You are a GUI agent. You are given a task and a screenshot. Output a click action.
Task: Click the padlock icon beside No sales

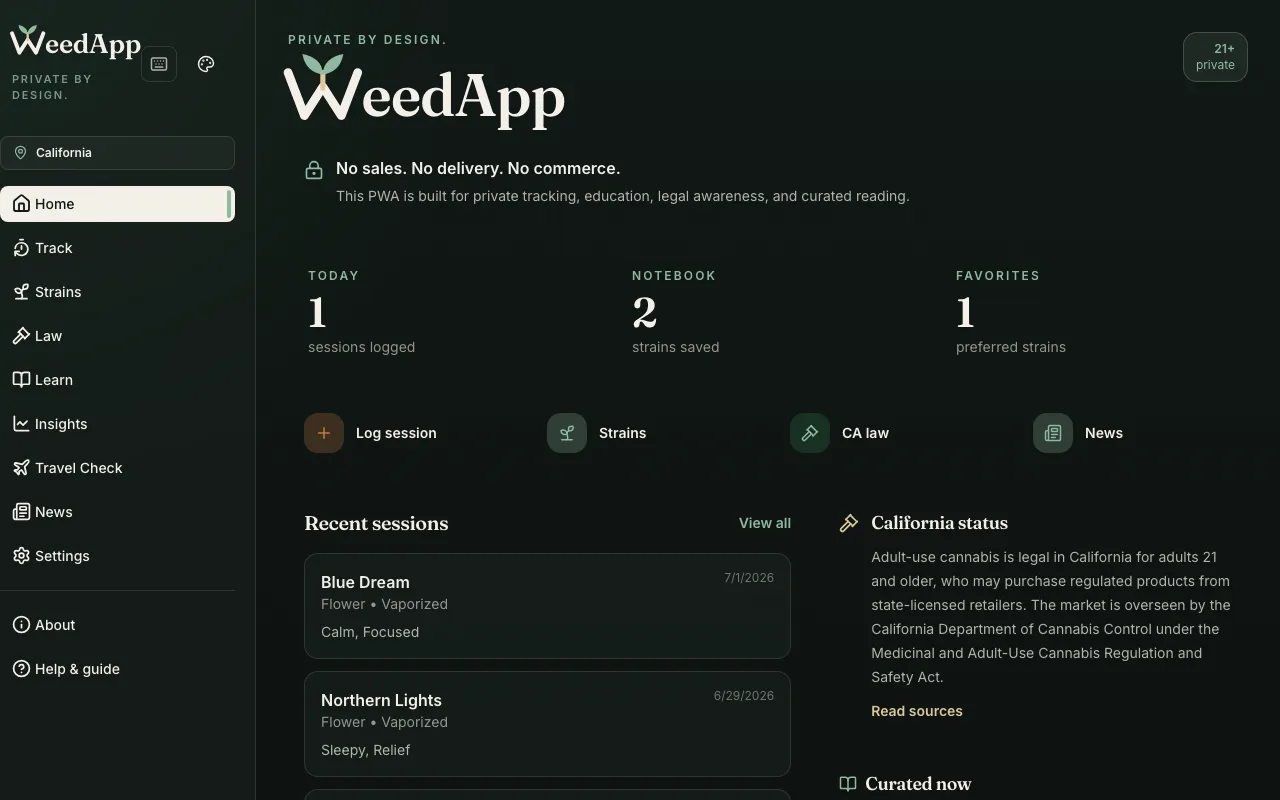pos(314,170)
